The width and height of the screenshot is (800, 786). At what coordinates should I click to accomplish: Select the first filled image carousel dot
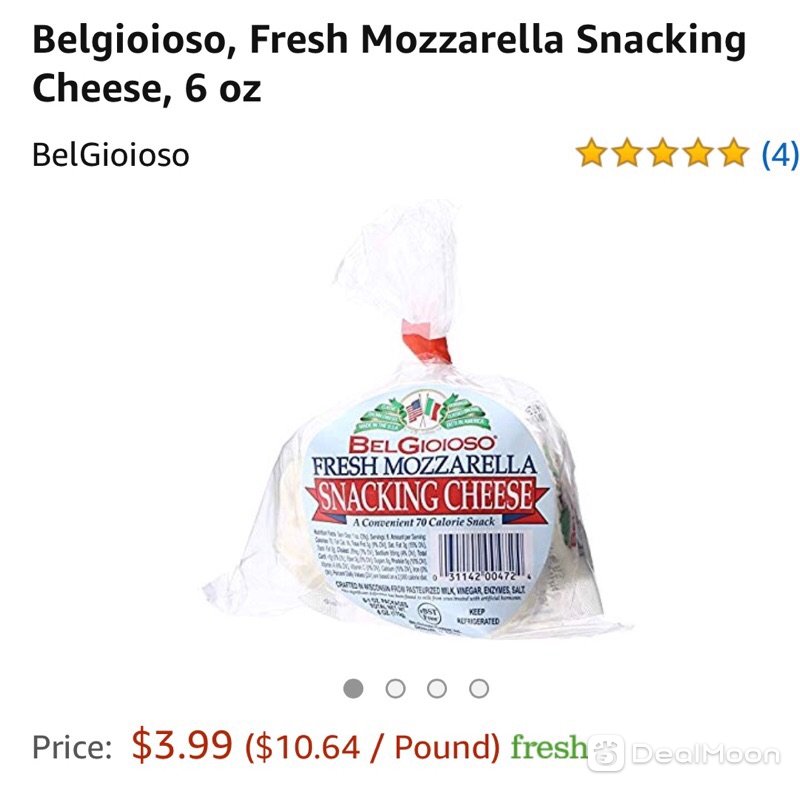coord(354,689)
